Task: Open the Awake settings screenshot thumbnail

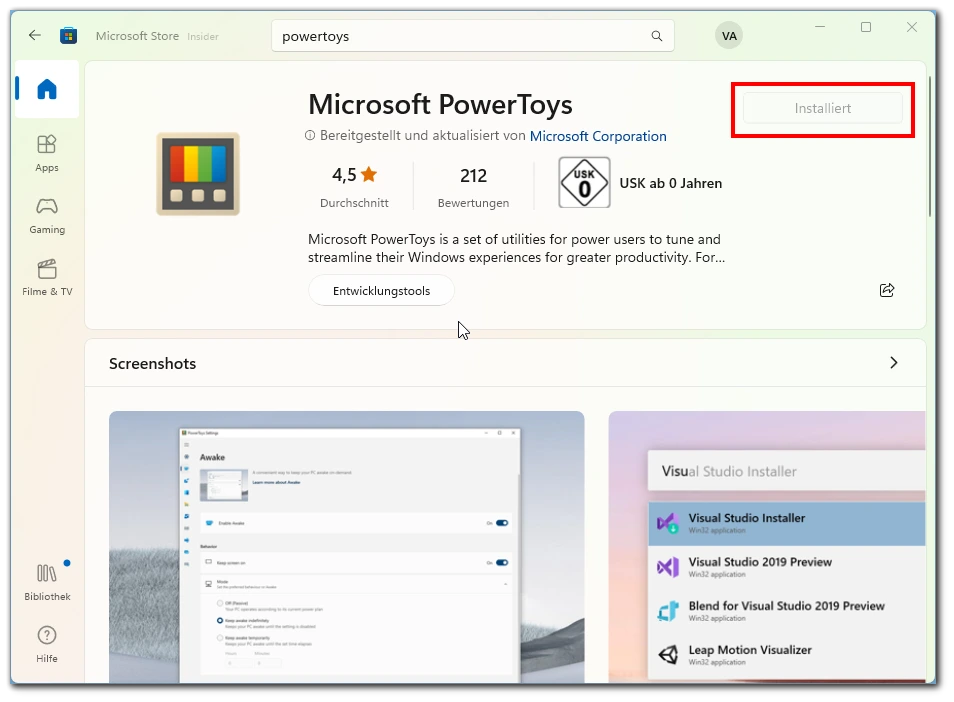Action: click(x=346, y=547)
